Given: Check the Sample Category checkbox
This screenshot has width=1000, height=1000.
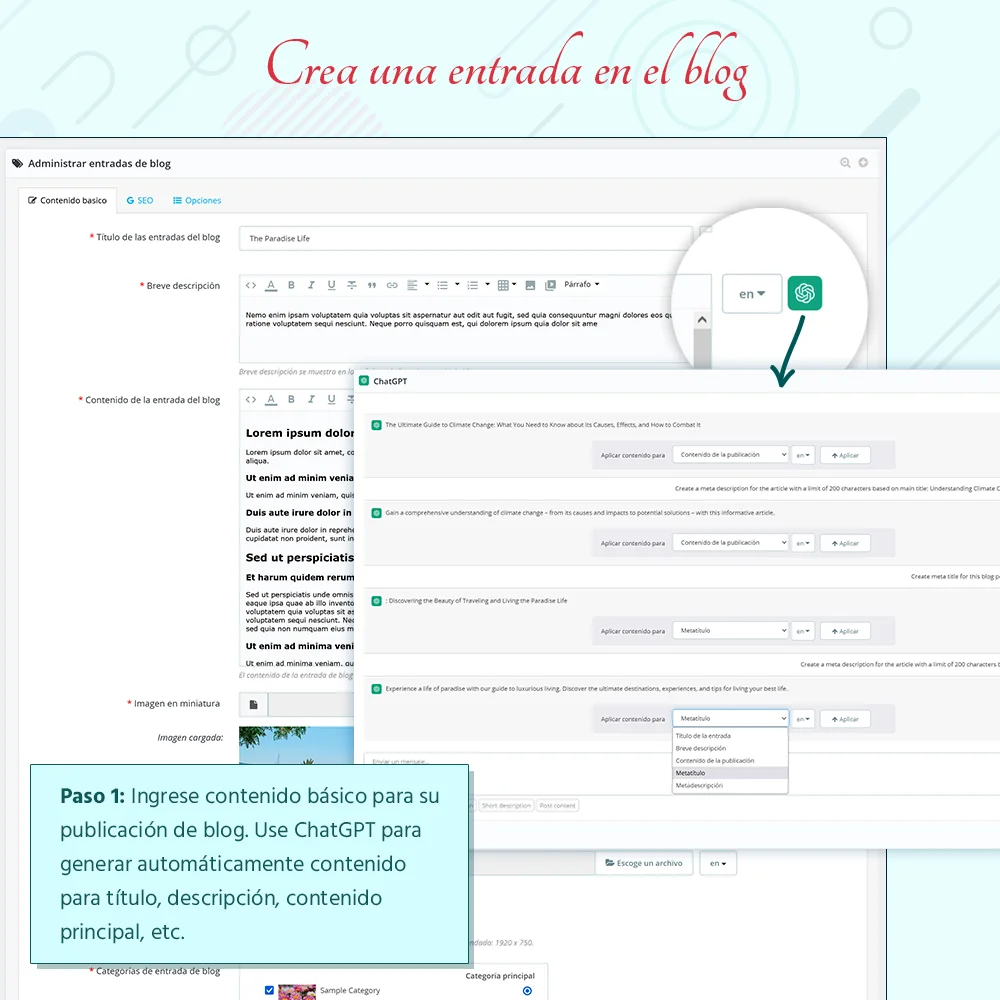Looking at the screenshot, I should [x=268, y=991].
